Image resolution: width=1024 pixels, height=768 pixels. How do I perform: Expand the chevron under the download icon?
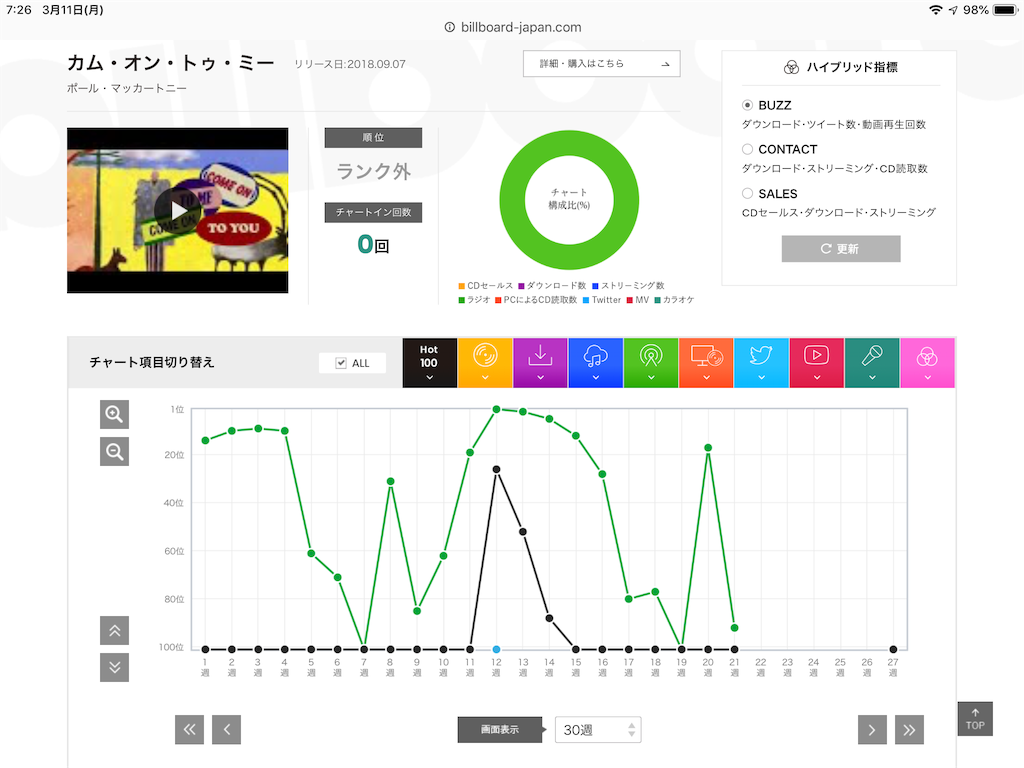[x=540, y=377]
